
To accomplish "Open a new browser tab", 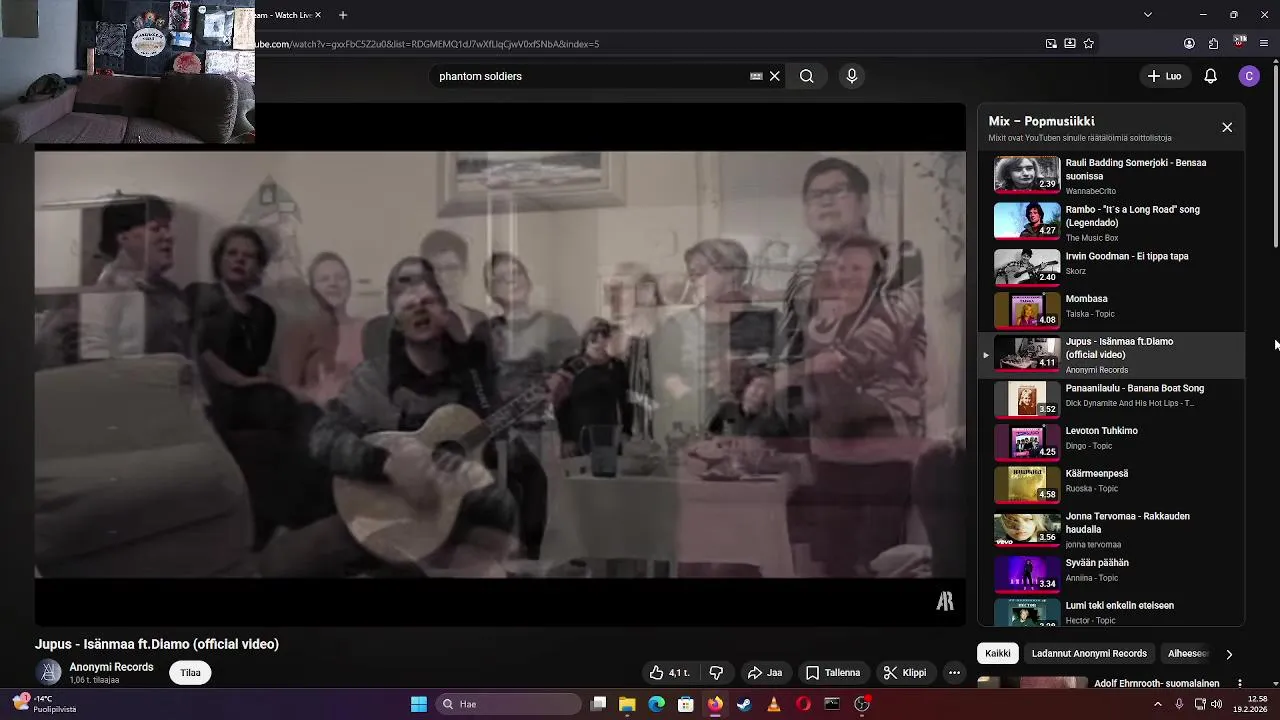I will tap(343, 15).
